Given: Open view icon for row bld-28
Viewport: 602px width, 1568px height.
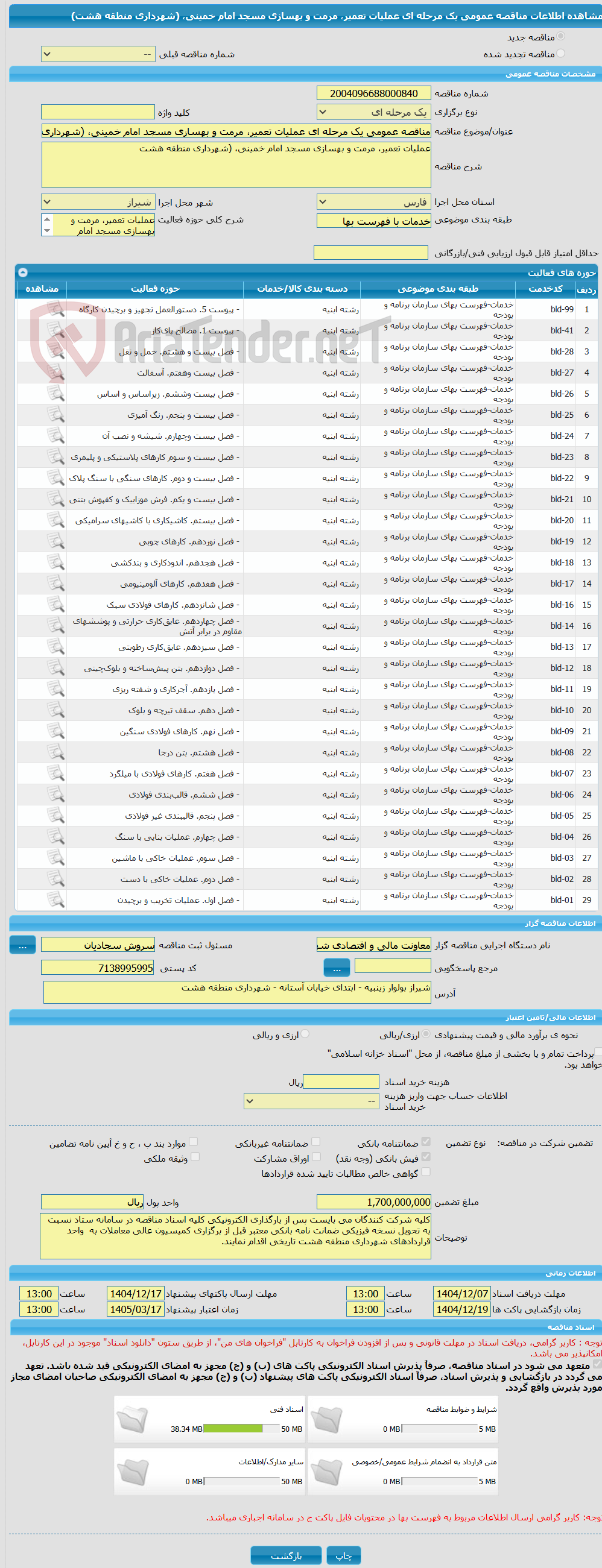Looking at the screenshot, I should pos(55,352).
